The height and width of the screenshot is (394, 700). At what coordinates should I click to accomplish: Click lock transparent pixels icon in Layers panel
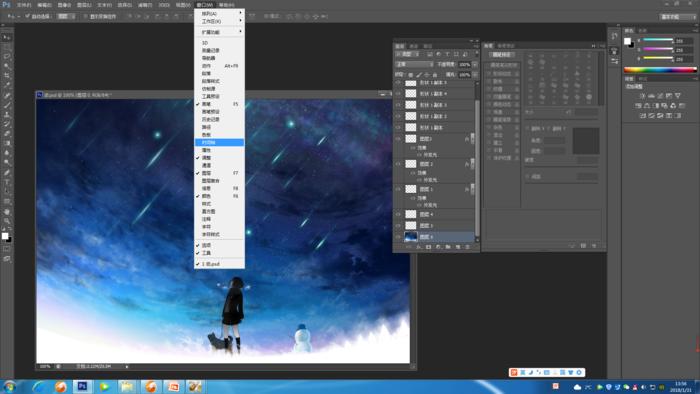[x=411, y=75]
